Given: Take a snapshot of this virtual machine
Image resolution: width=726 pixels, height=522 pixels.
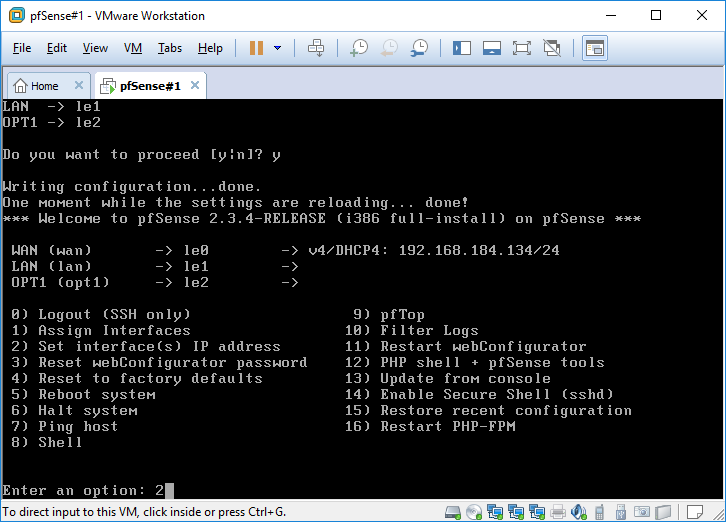Looking at the screenshot, I should (359, 48).
